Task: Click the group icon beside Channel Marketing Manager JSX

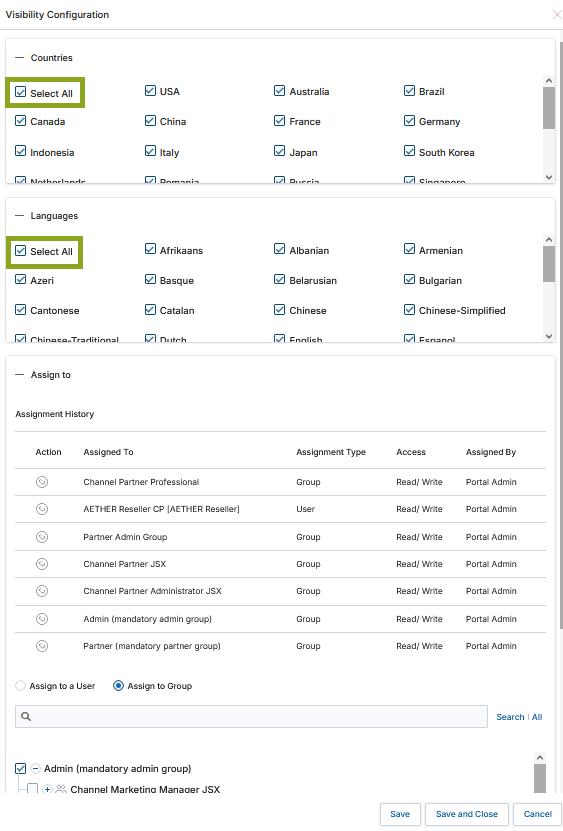Action: 61,789
